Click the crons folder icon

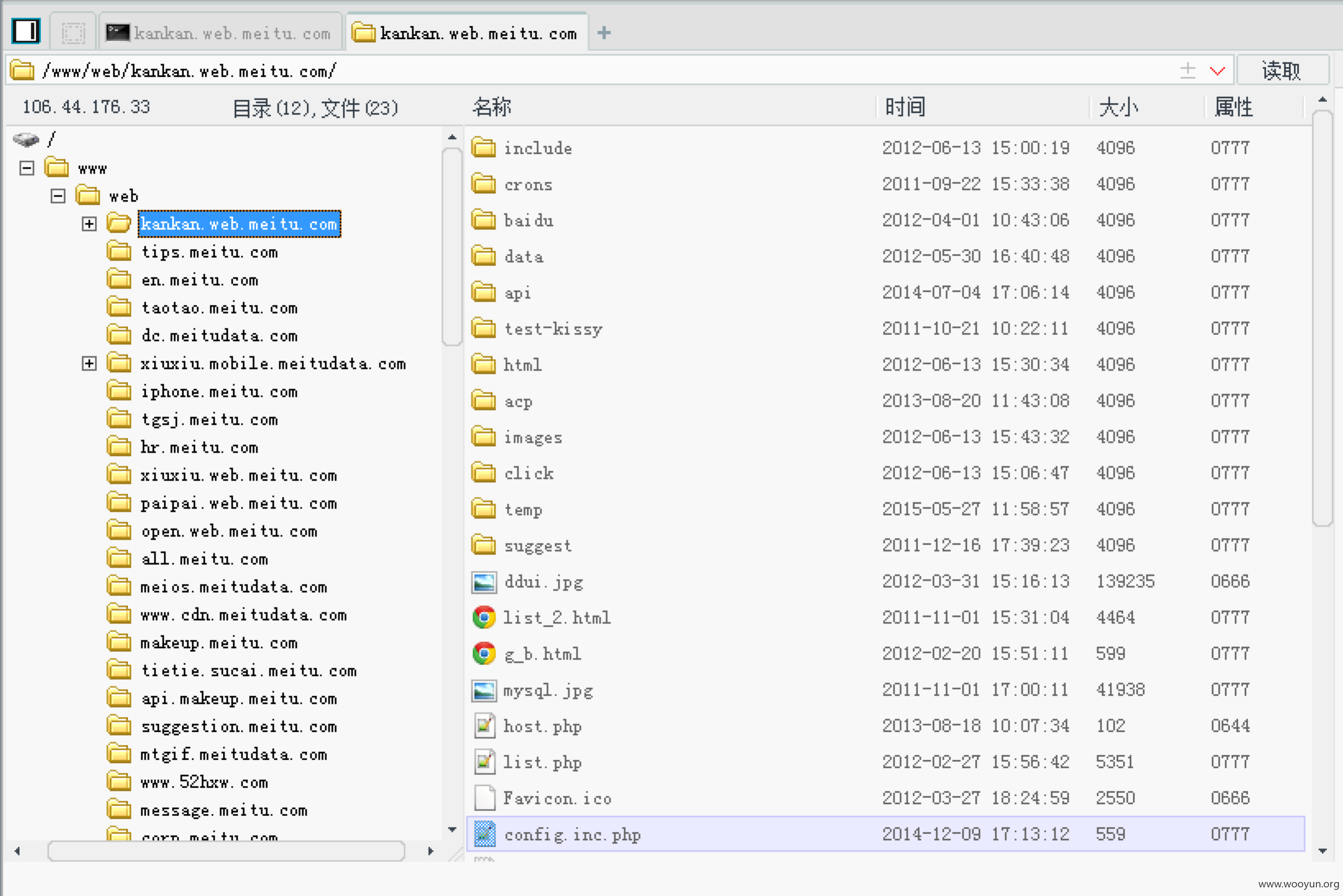(x=484, y=183)
